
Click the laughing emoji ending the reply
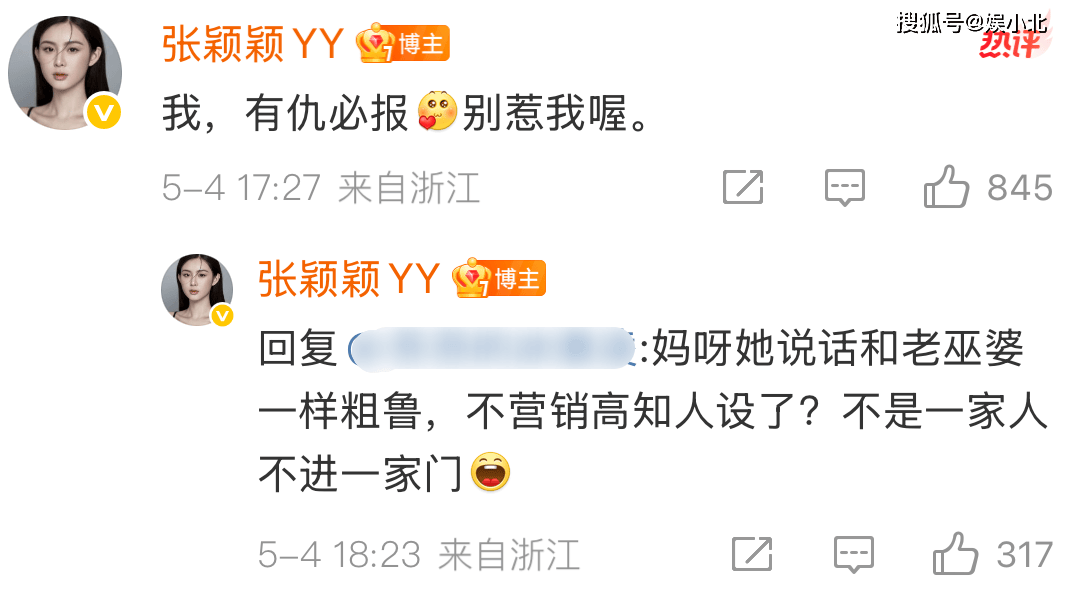[x=491, y=472]
